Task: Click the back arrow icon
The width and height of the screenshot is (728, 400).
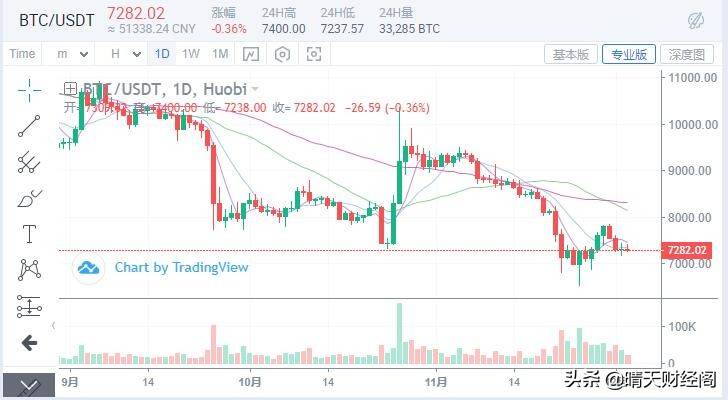Action: point(29,343)
